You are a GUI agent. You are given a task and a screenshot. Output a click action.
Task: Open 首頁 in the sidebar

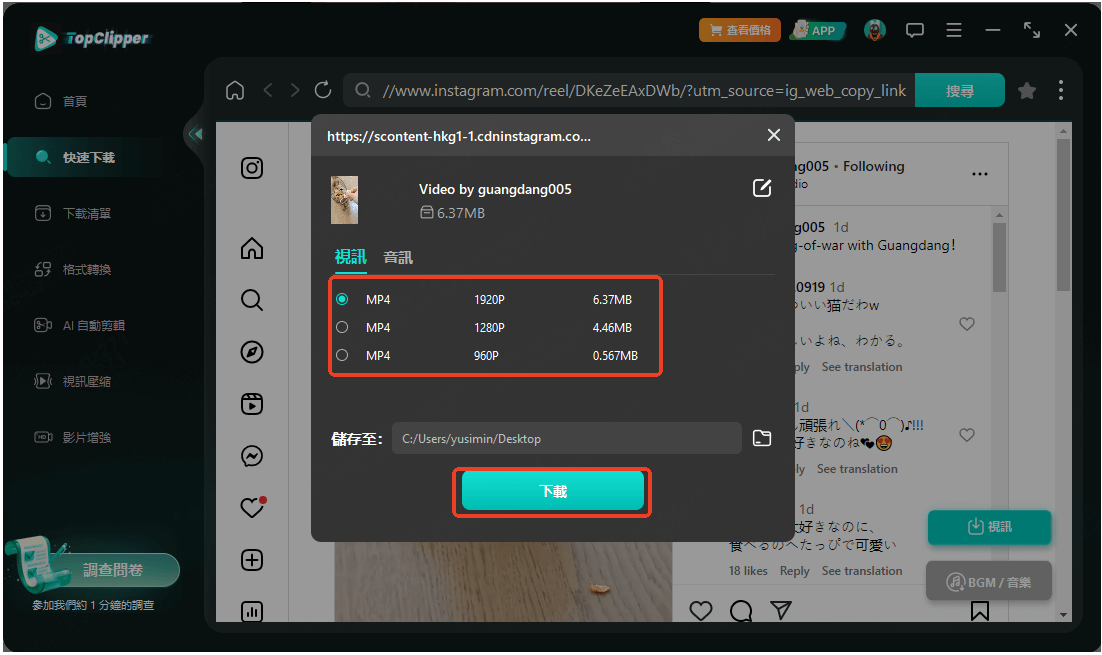(74, 101)
